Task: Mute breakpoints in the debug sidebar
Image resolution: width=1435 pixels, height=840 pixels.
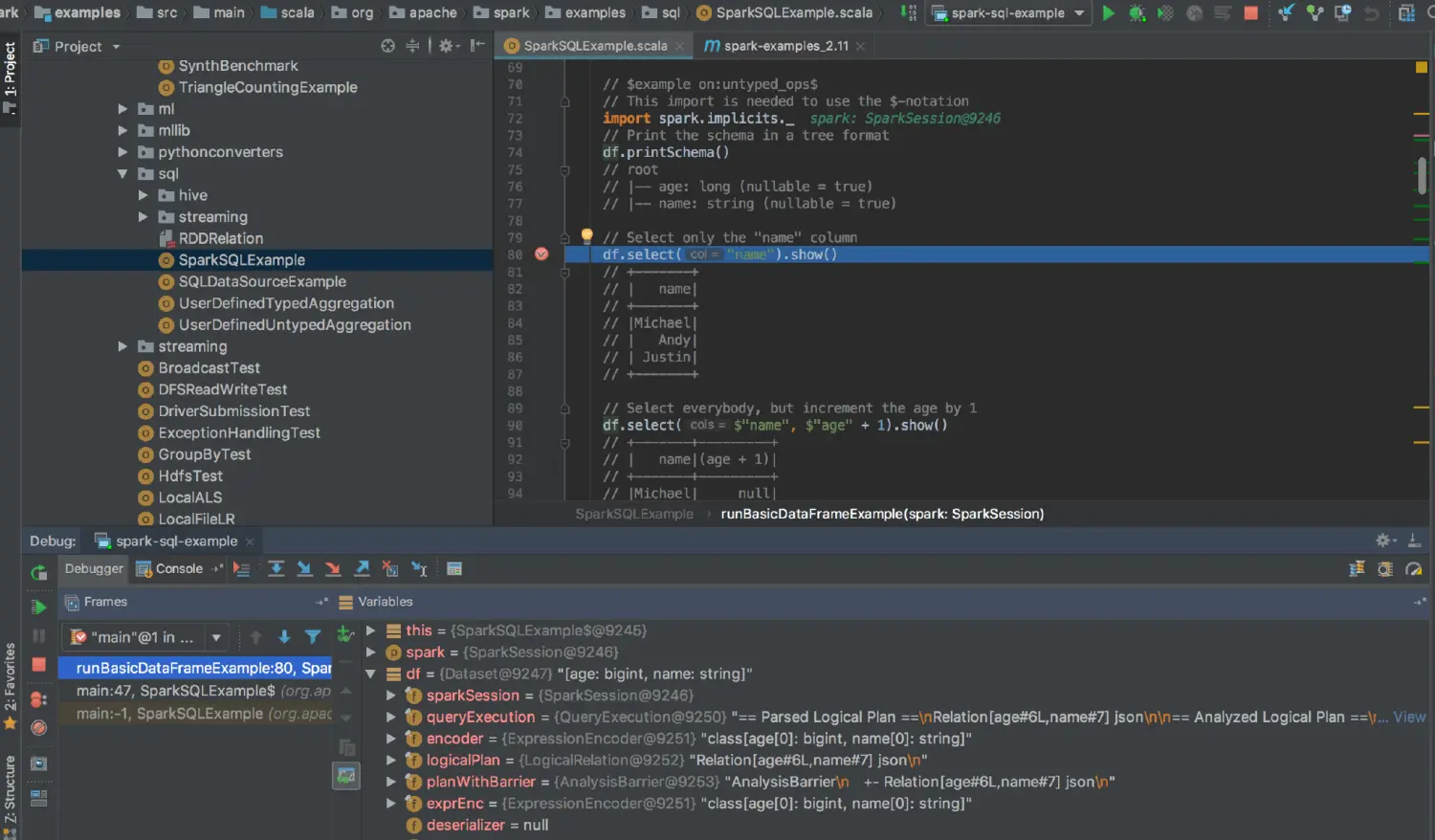Action: [x=38, y=728]
